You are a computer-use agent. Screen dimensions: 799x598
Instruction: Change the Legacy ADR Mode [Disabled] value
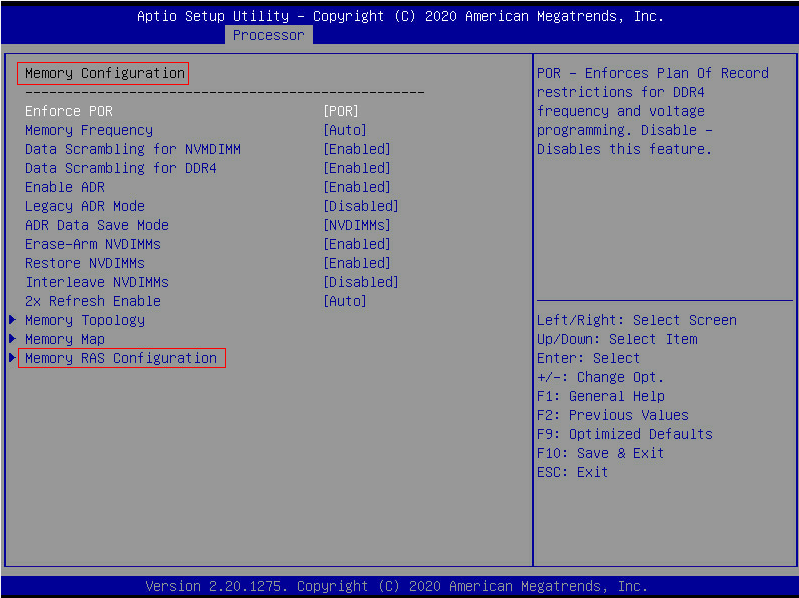tap(360, 206)
